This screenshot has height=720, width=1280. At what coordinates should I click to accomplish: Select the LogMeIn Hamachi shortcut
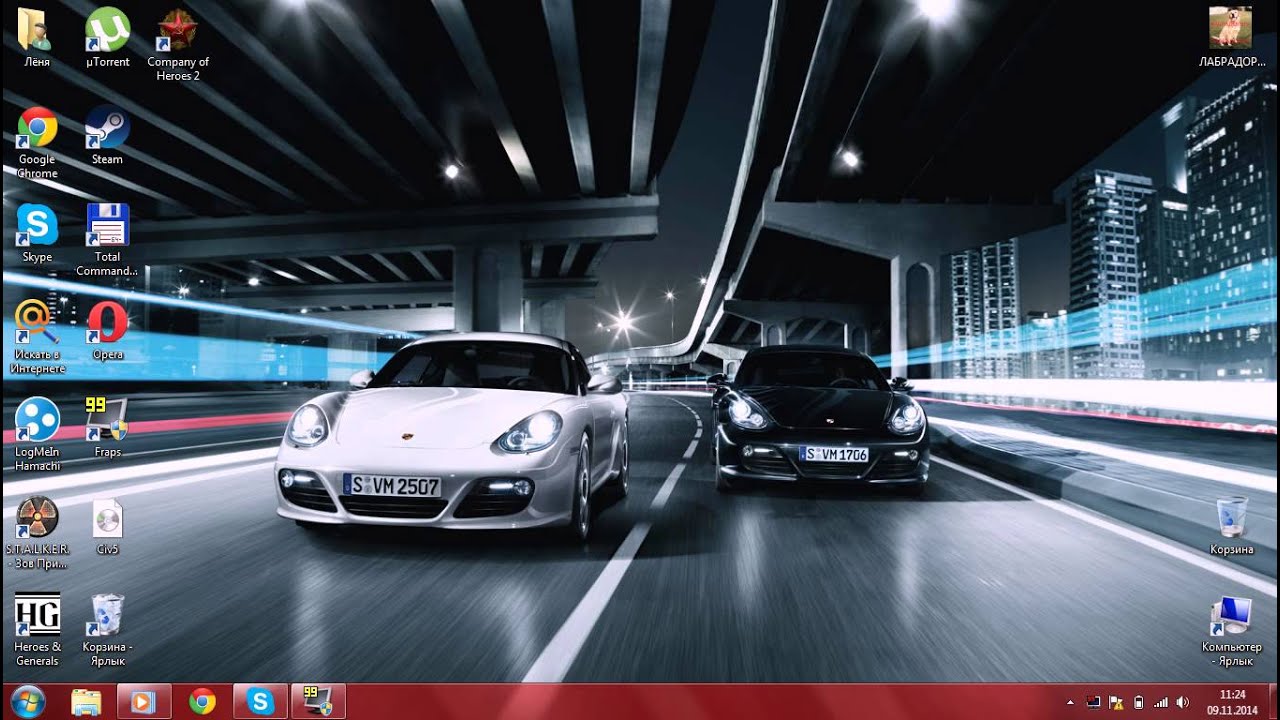click(37, 435)
